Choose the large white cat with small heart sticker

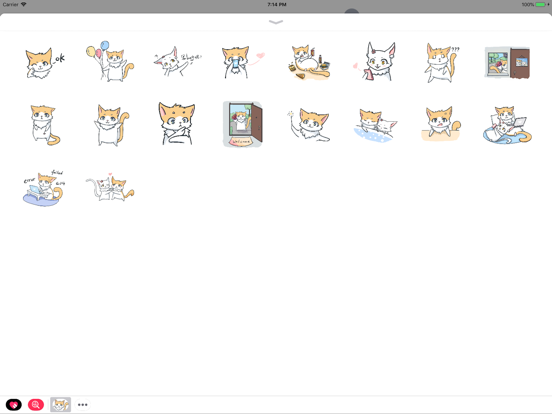point(376,61)
